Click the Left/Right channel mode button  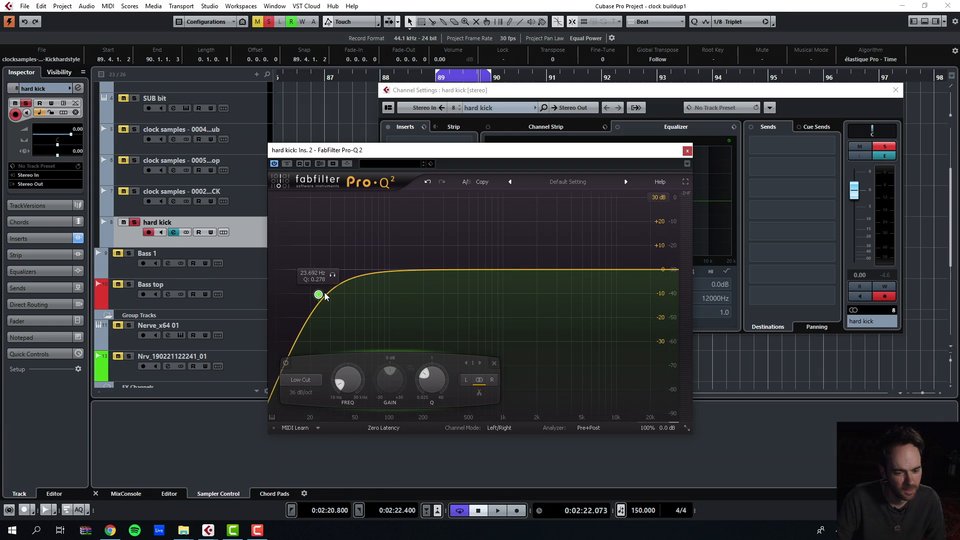499,428
